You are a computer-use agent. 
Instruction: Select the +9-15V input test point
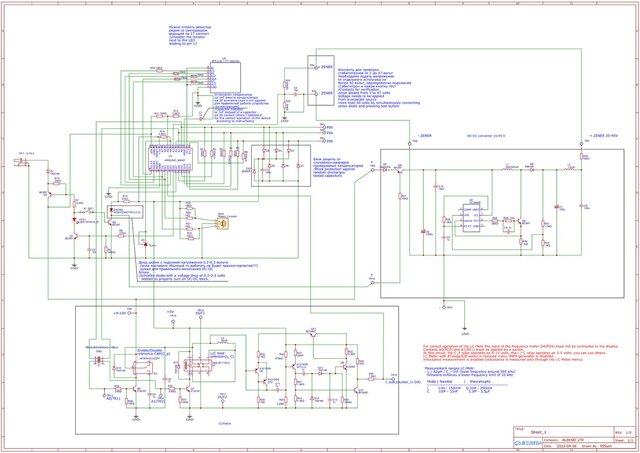click(130, 313)
